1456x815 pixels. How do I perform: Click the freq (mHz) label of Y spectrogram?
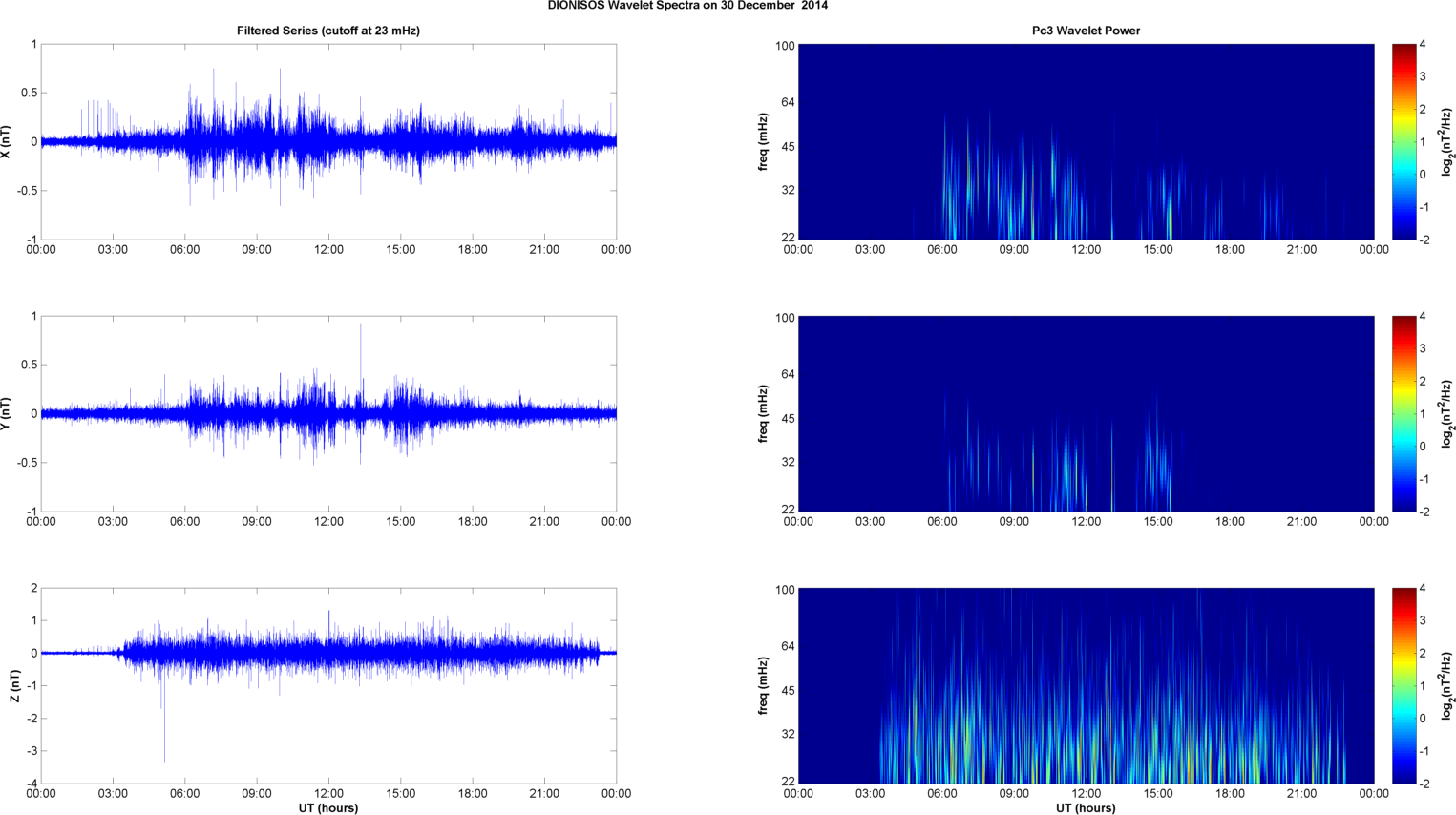point(764,413)
